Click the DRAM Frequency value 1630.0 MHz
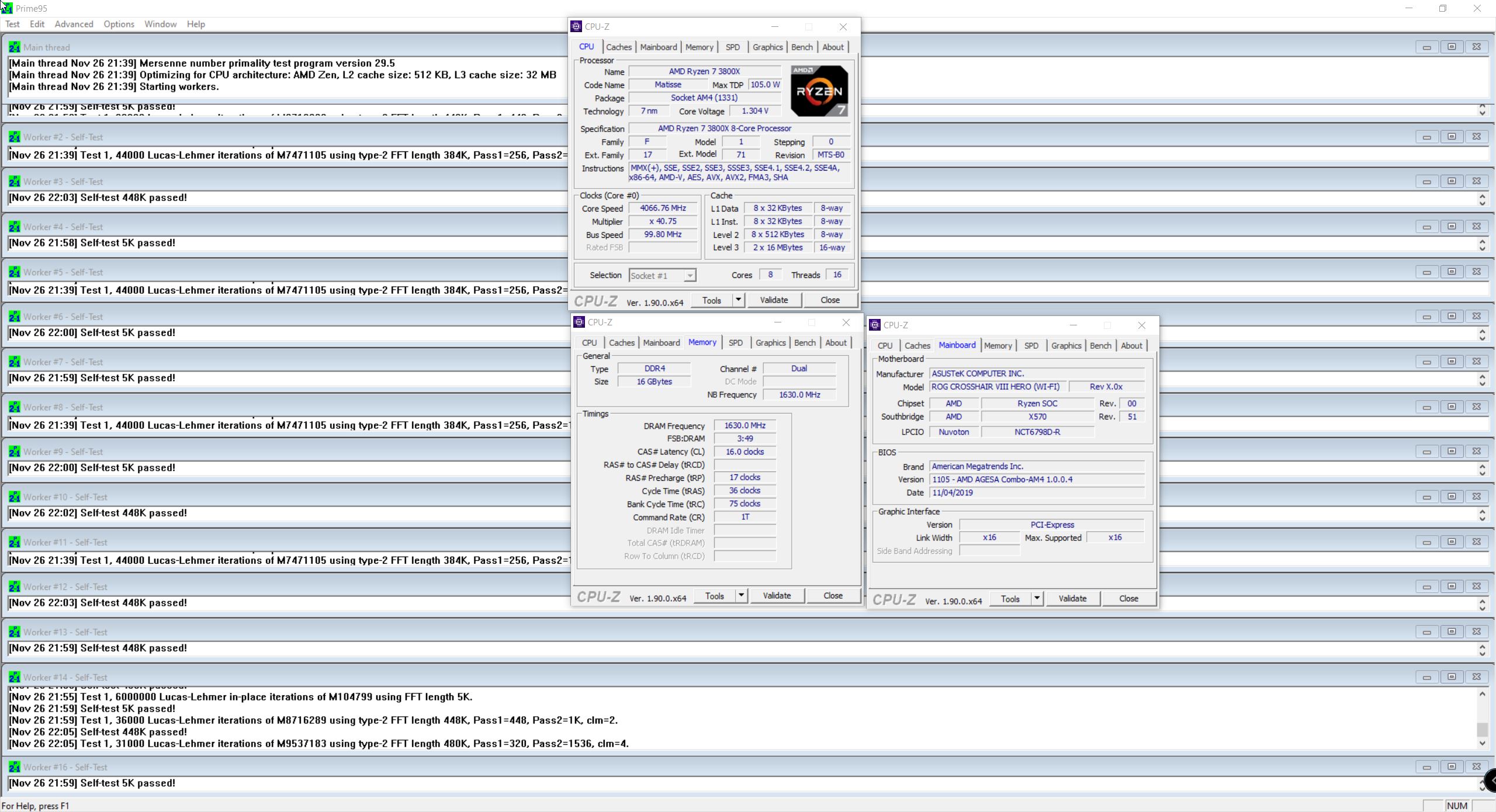The image size is (1496, 812). pos(744,426)
